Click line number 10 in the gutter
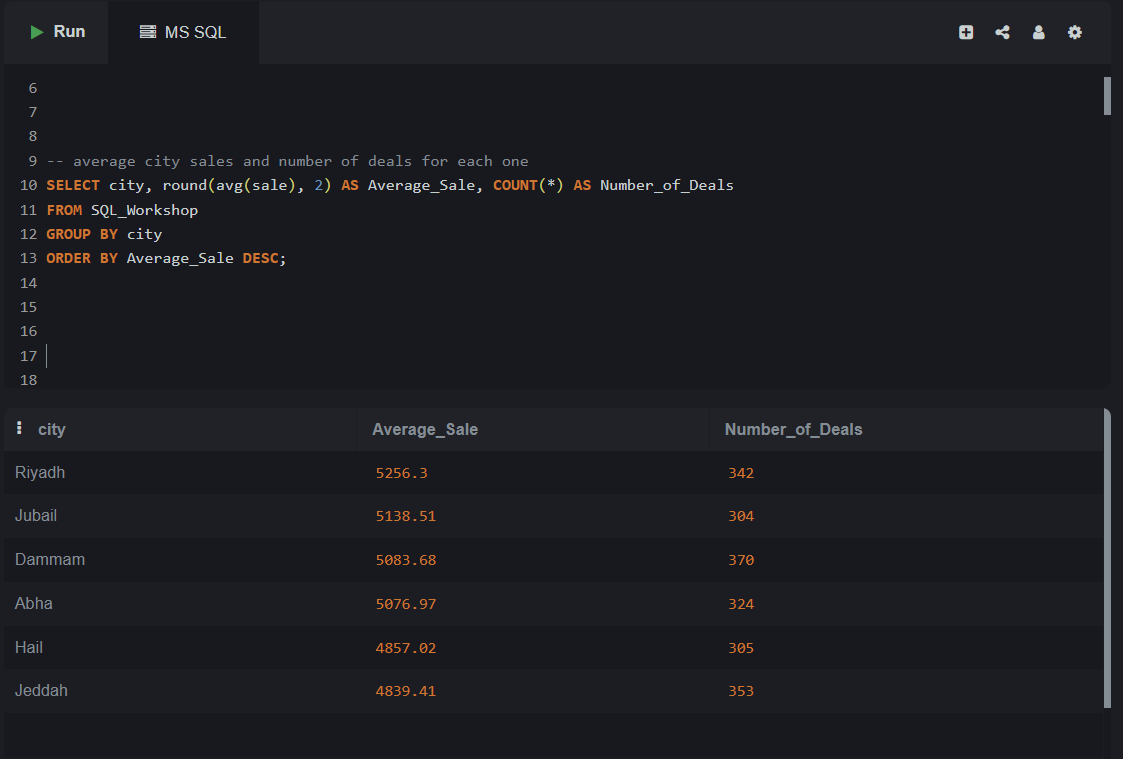This screenshot has width=1123, height=759. [x=29, y=185]
